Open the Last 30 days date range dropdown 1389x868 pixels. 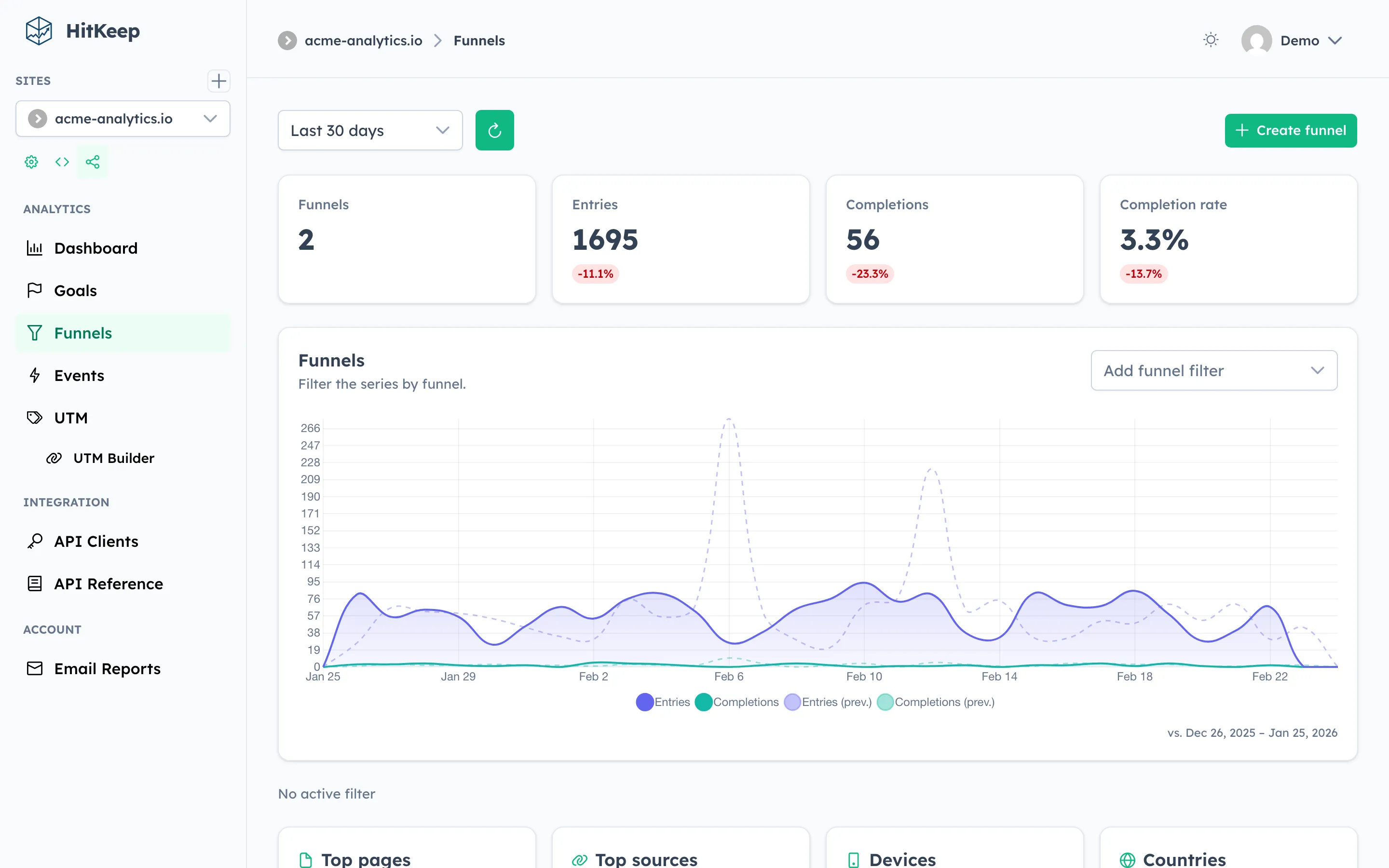click(369, 130)
